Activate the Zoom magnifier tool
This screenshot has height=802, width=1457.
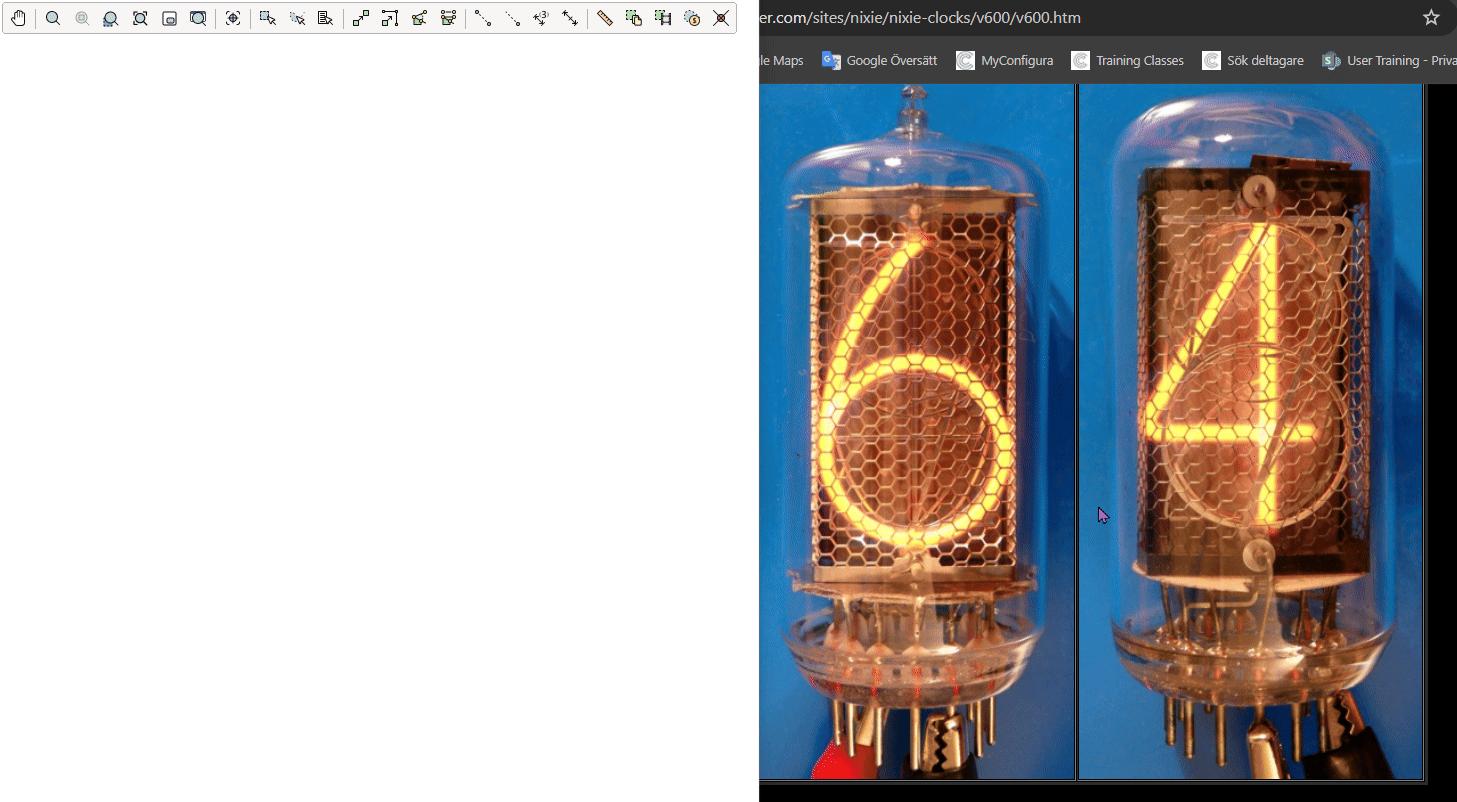[x=53, y=18]
